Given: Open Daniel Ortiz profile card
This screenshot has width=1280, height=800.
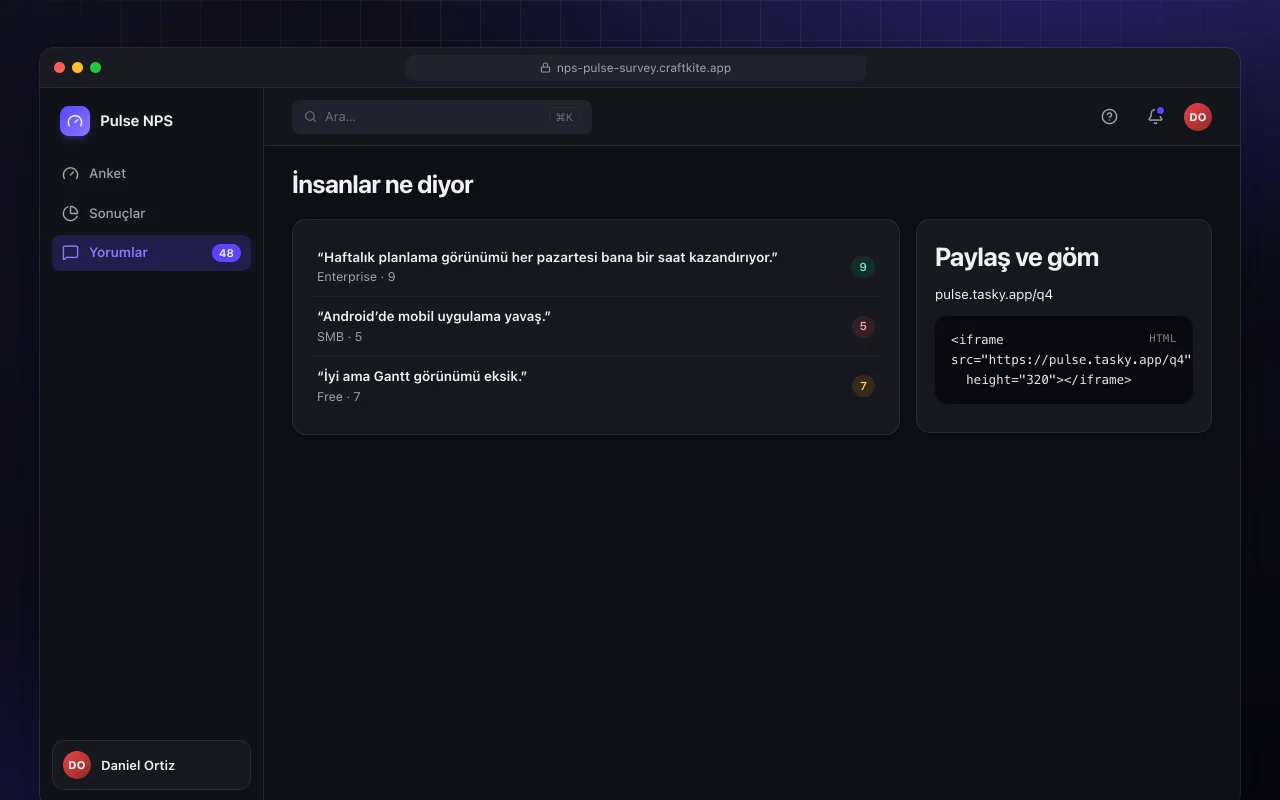Looking at the screenshot, I should point(151,765).
